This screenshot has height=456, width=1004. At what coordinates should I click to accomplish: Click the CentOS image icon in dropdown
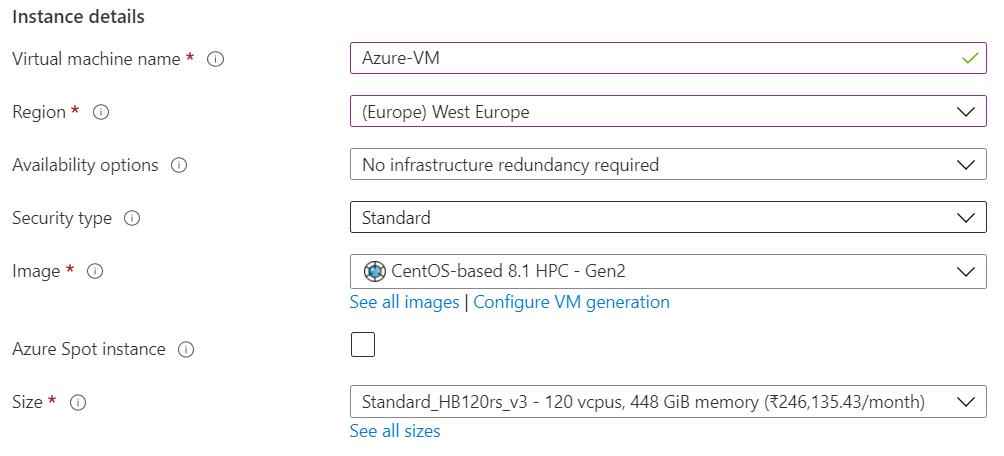click(374, 270)
